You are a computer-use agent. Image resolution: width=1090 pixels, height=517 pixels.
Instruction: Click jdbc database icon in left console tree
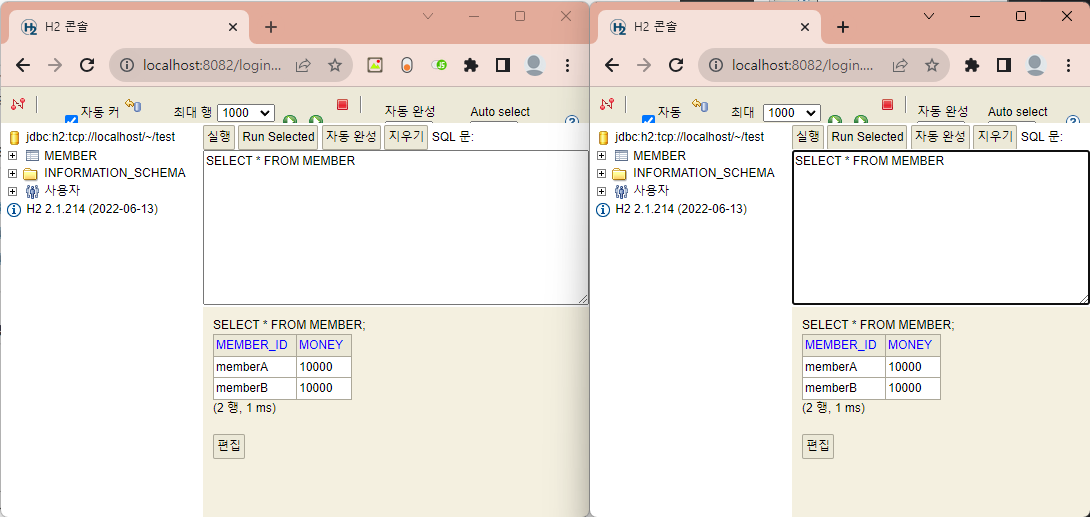[14, 138]
